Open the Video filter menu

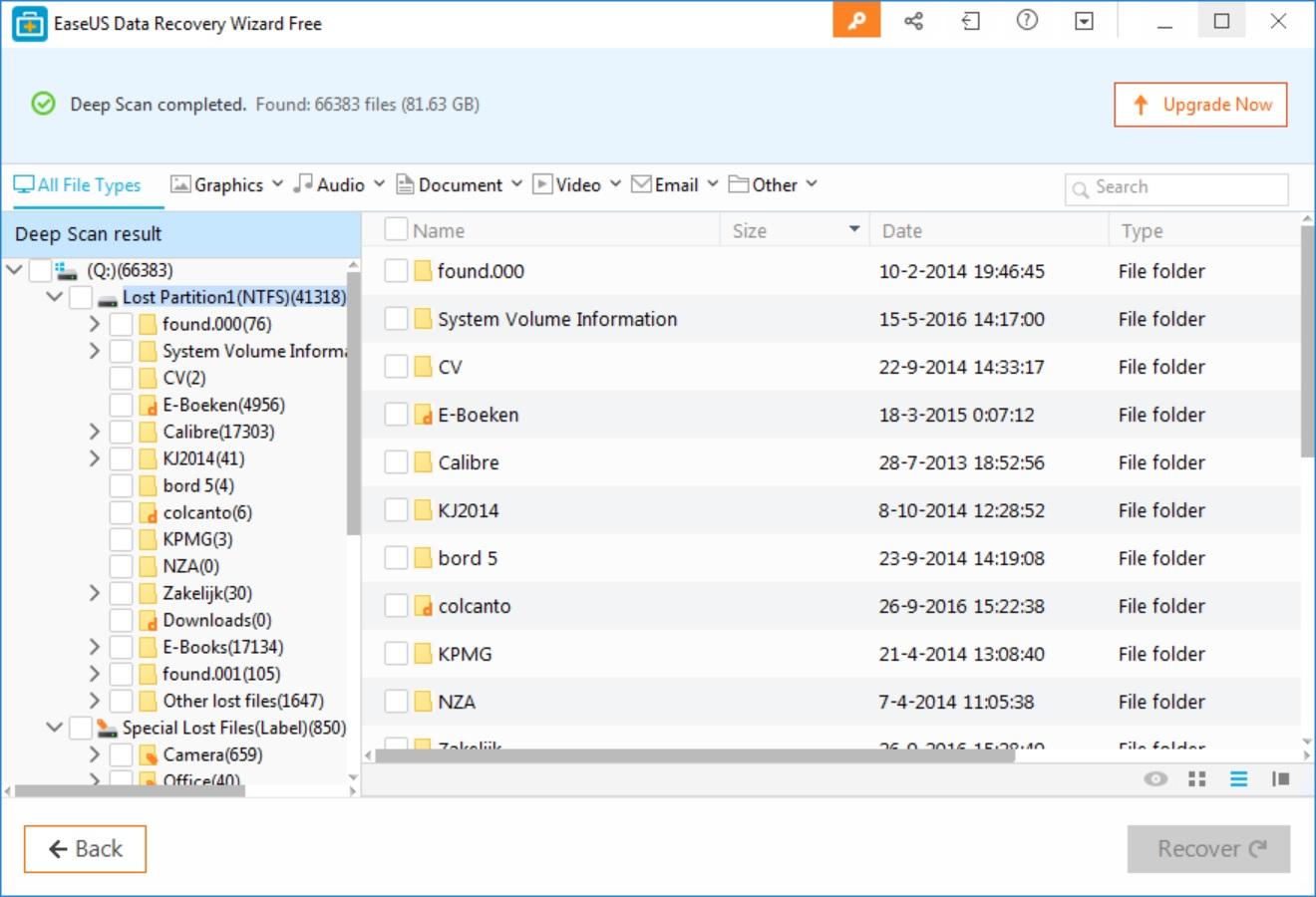click(x=577, y=184)
